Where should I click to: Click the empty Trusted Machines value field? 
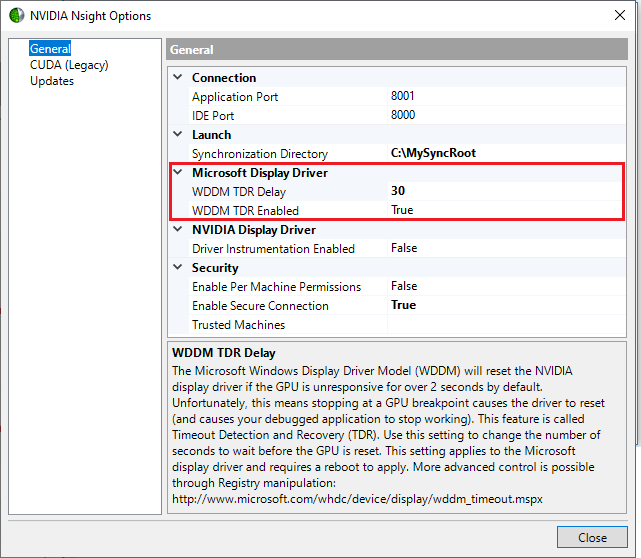tap(506, 325)
